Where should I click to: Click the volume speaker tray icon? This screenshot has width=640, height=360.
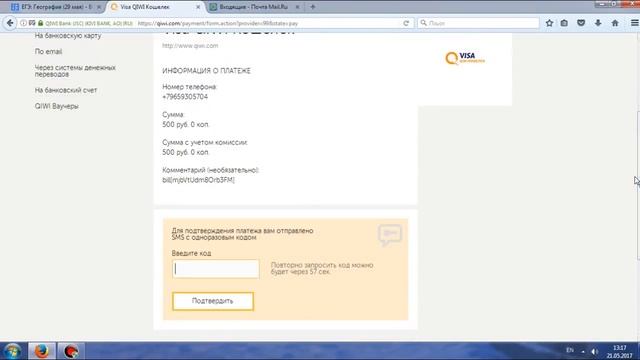(595, 351)
